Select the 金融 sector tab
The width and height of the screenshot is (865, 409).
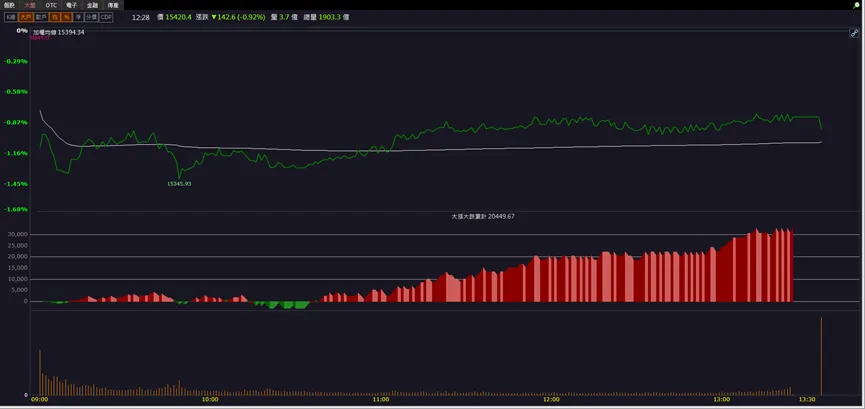pos(92,5)
